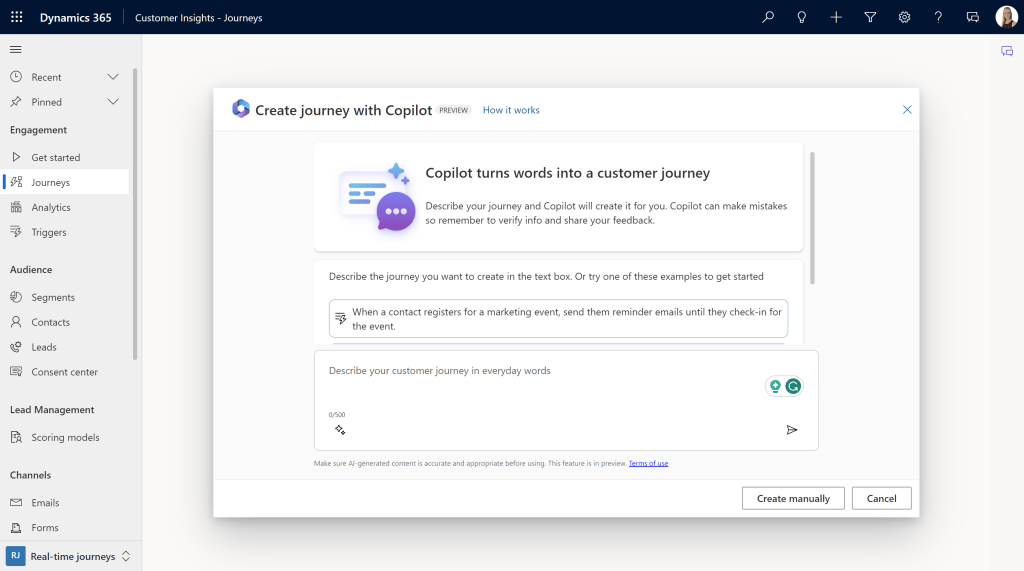Close the Create journey with Copilot dialog
This screenshot has width=1024, height=571.
(907, 110)
